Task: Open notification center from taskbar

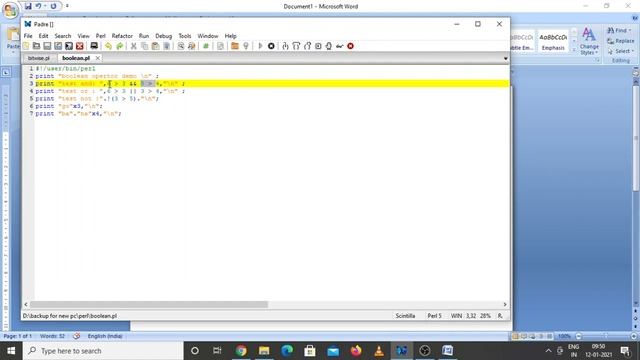Action: pyautogui.click(x=625, y=351)
